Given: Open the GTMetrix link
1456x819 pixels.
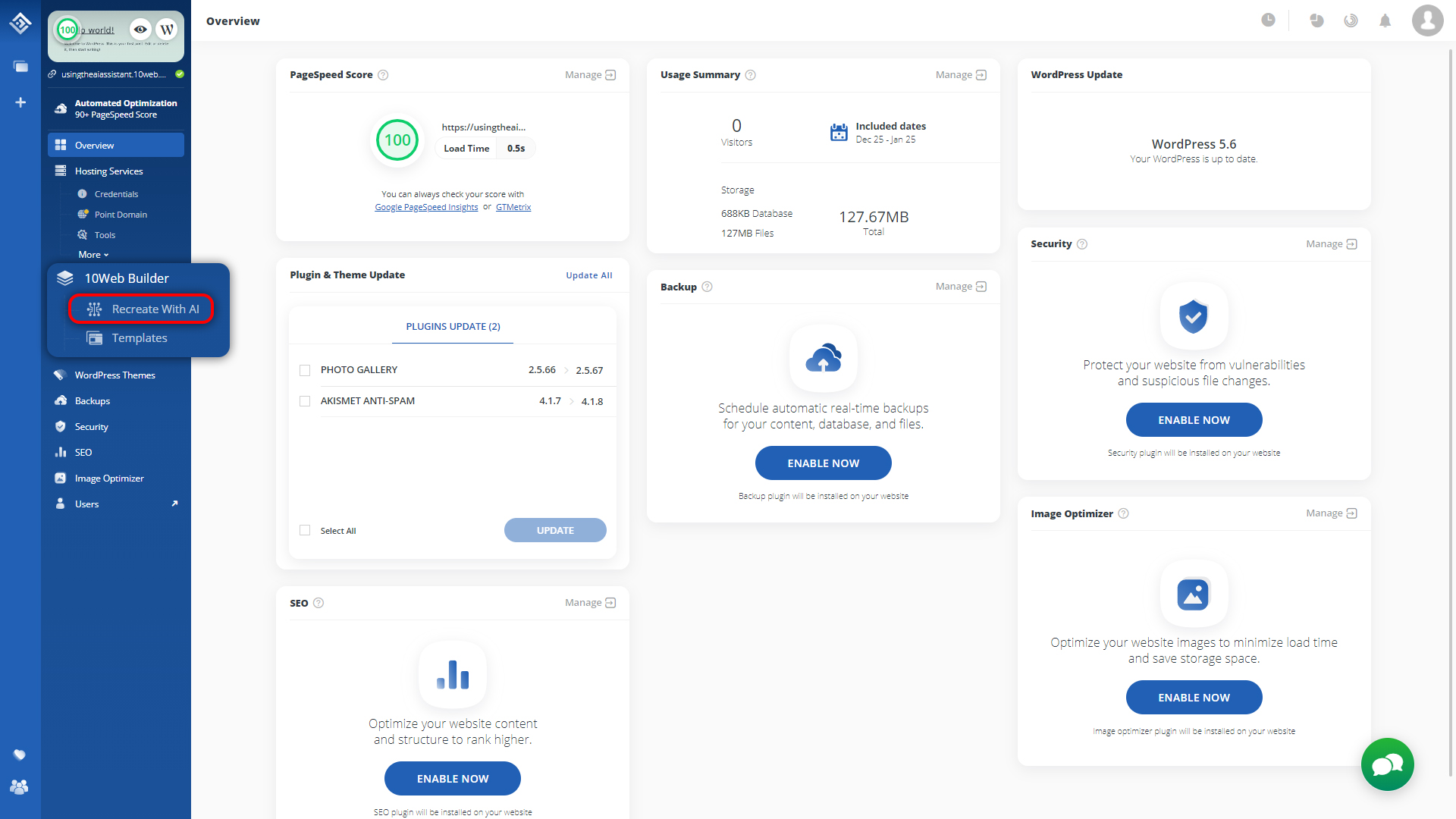Looking at the screenshot, I should coord(513,207).
